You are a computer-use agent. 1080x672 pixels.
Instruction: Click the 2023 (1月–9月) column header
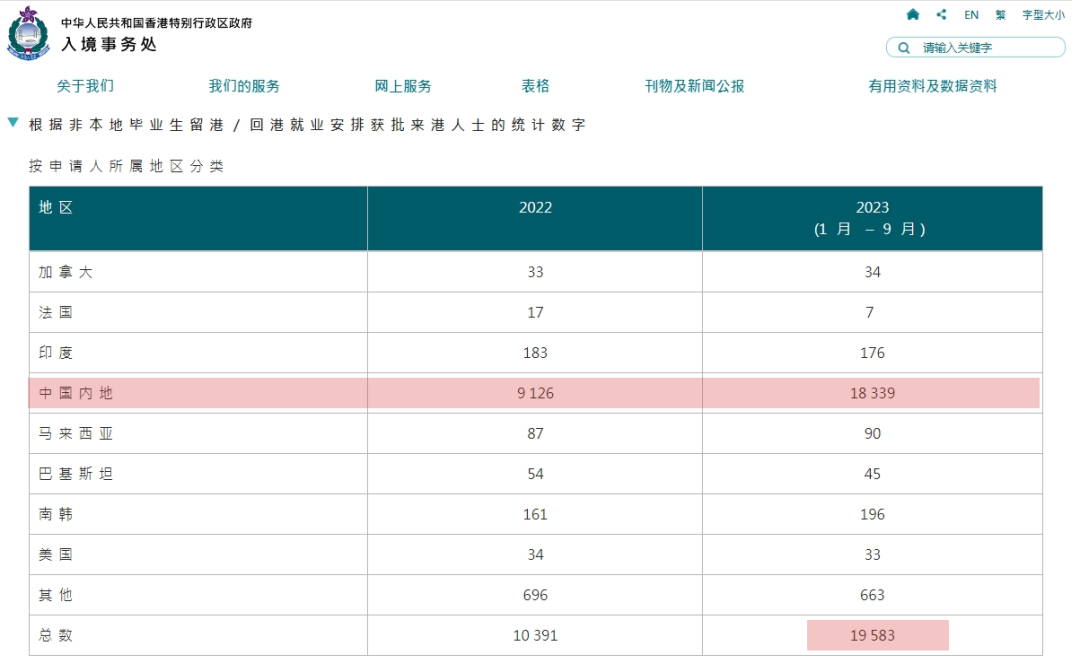872,218
